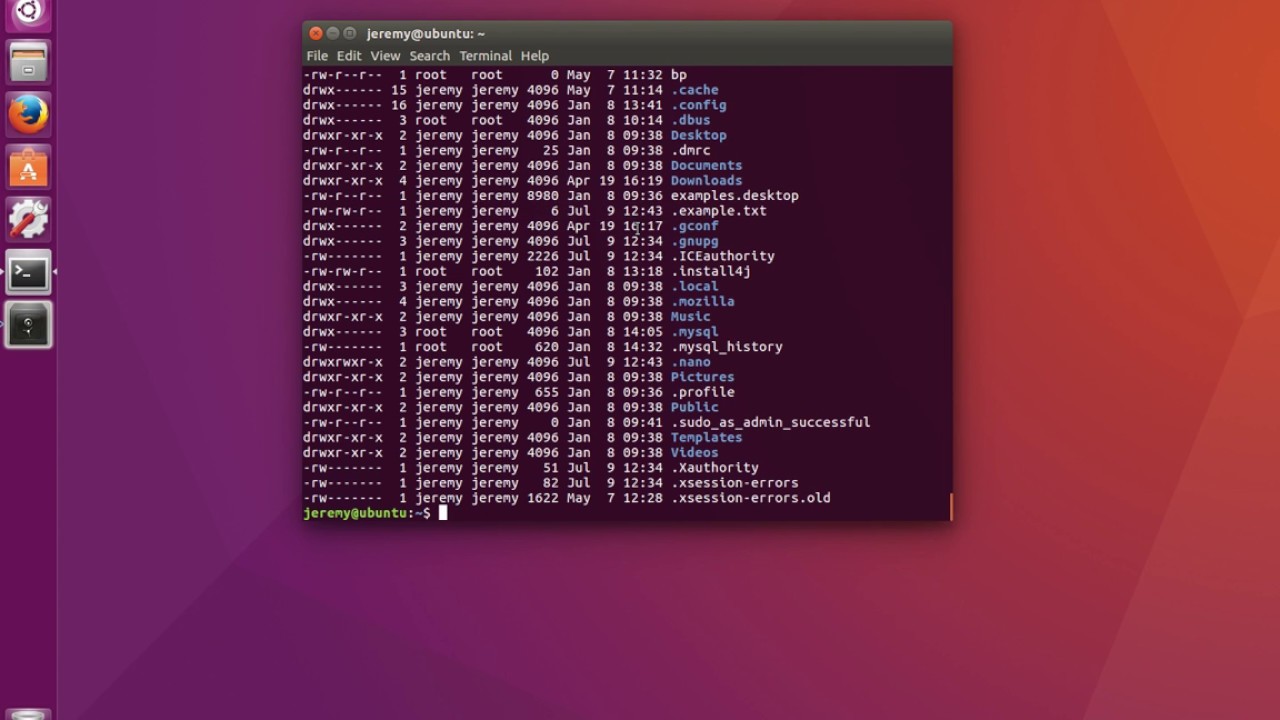Click the '.Xauthority' file name
The image size is (1280, 720).
pos(715,467)
